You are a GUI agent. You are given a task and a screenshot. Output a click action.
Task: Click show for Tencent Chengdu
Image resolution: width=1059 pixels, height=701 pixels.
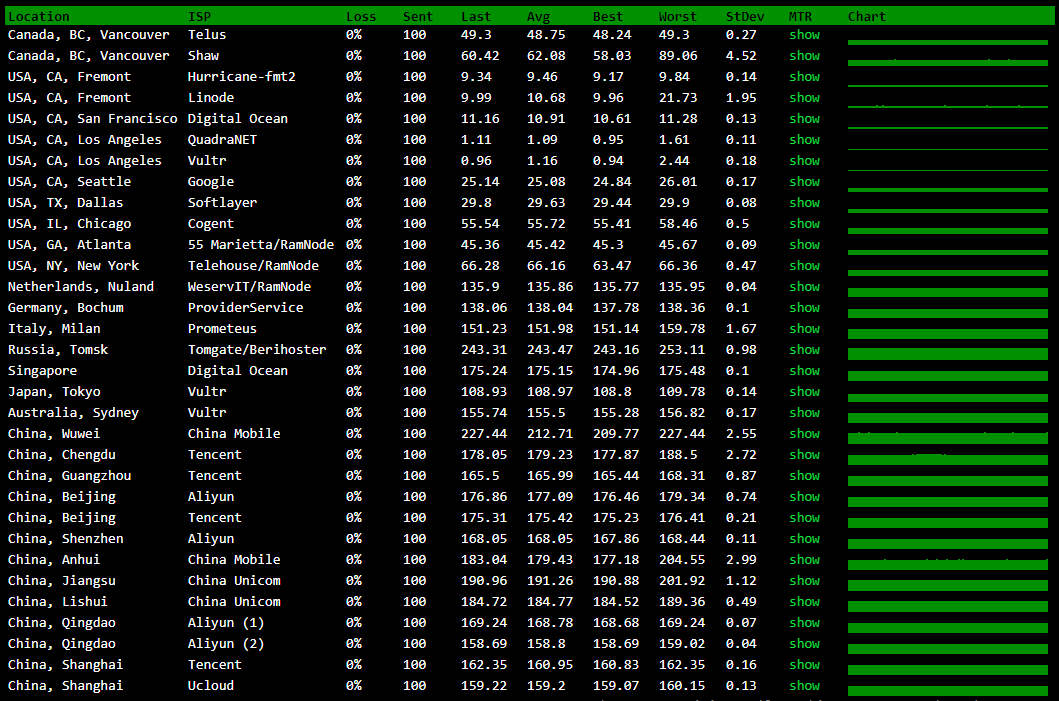(x=804, y=454)
